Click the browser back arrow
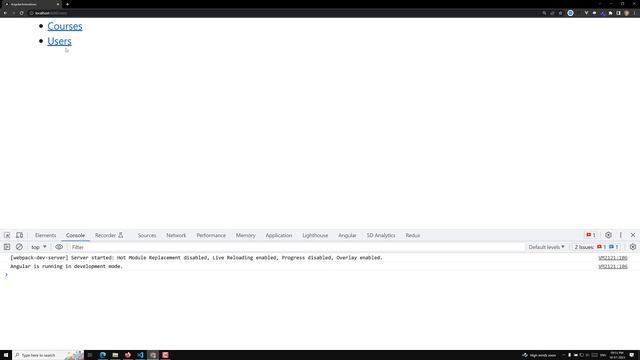 tap(5, 13)
